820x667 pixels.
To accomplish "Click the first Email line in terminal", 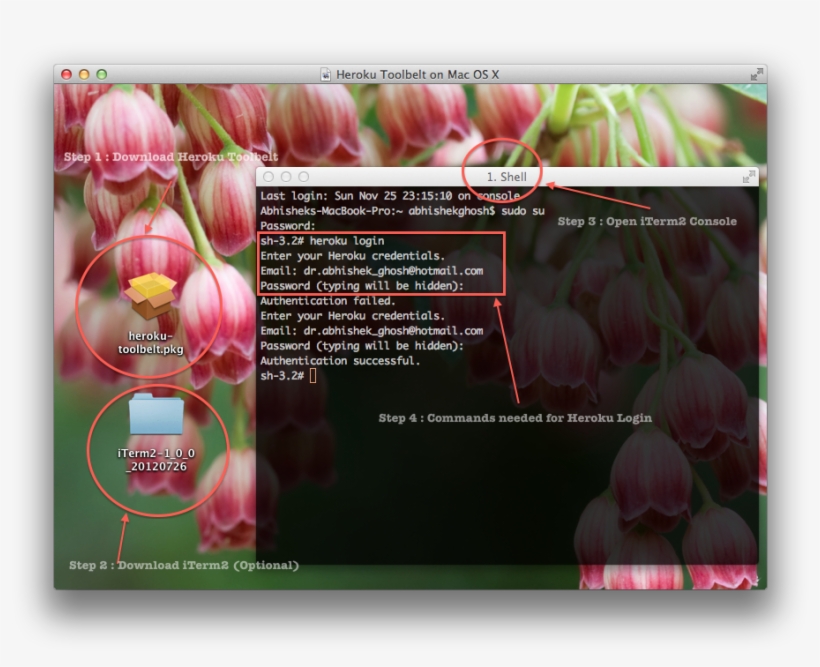I will tap(372, 271).
